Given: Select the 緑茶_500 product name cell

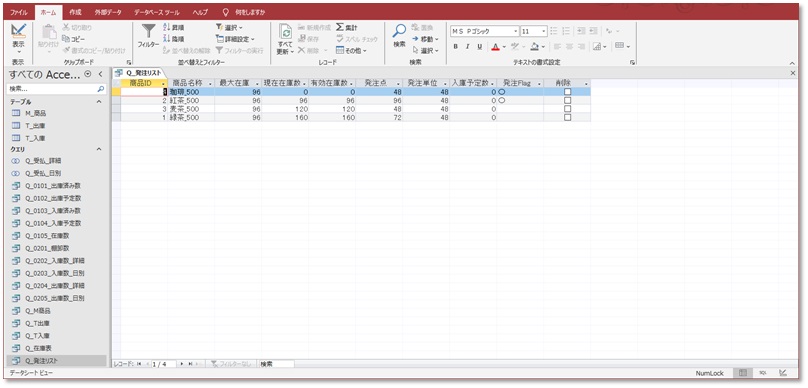Looking at the screenshot, I should click(x=191, y=117).
